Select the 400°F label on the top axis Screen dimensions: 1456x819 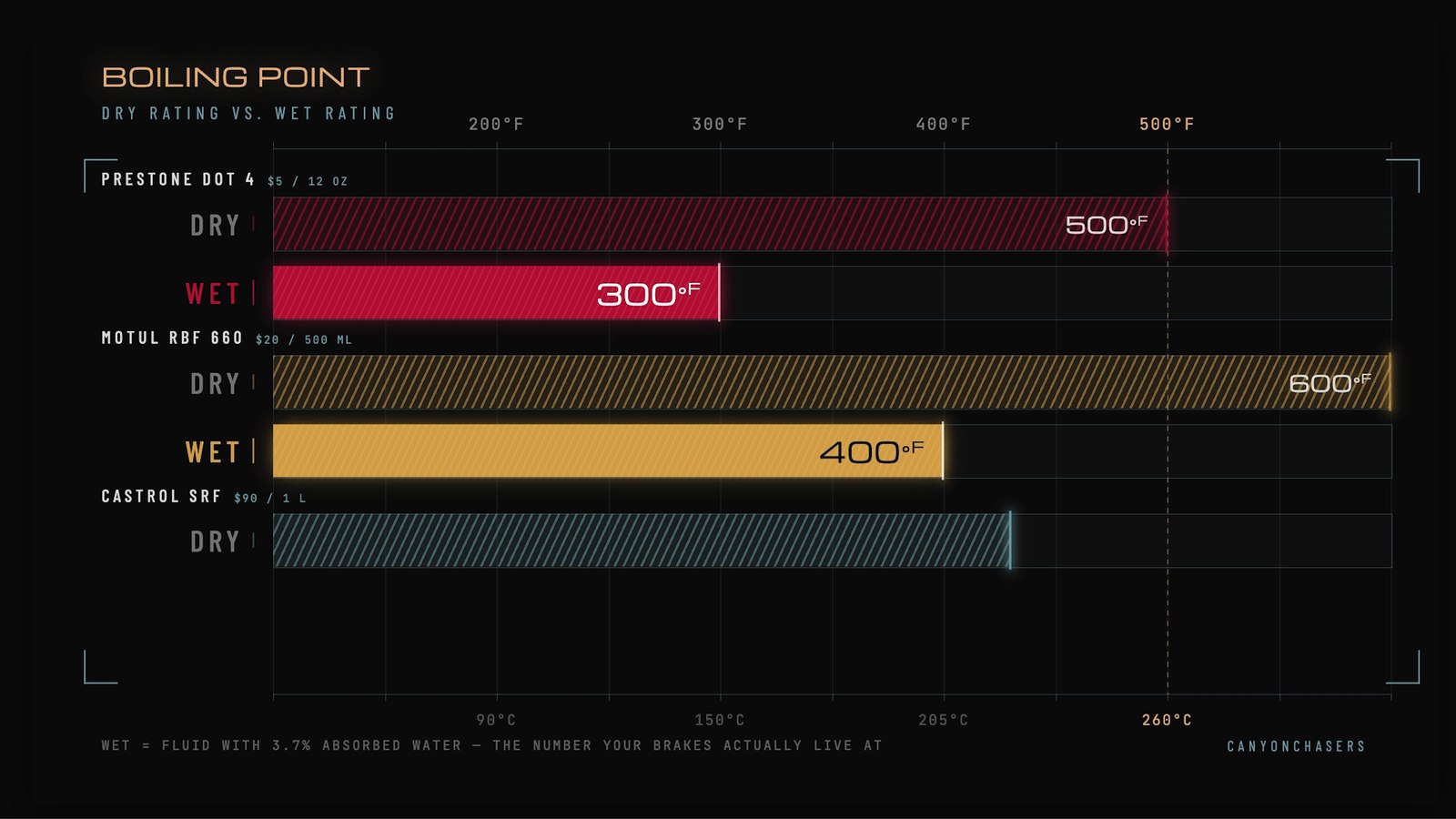coord(944,124)
